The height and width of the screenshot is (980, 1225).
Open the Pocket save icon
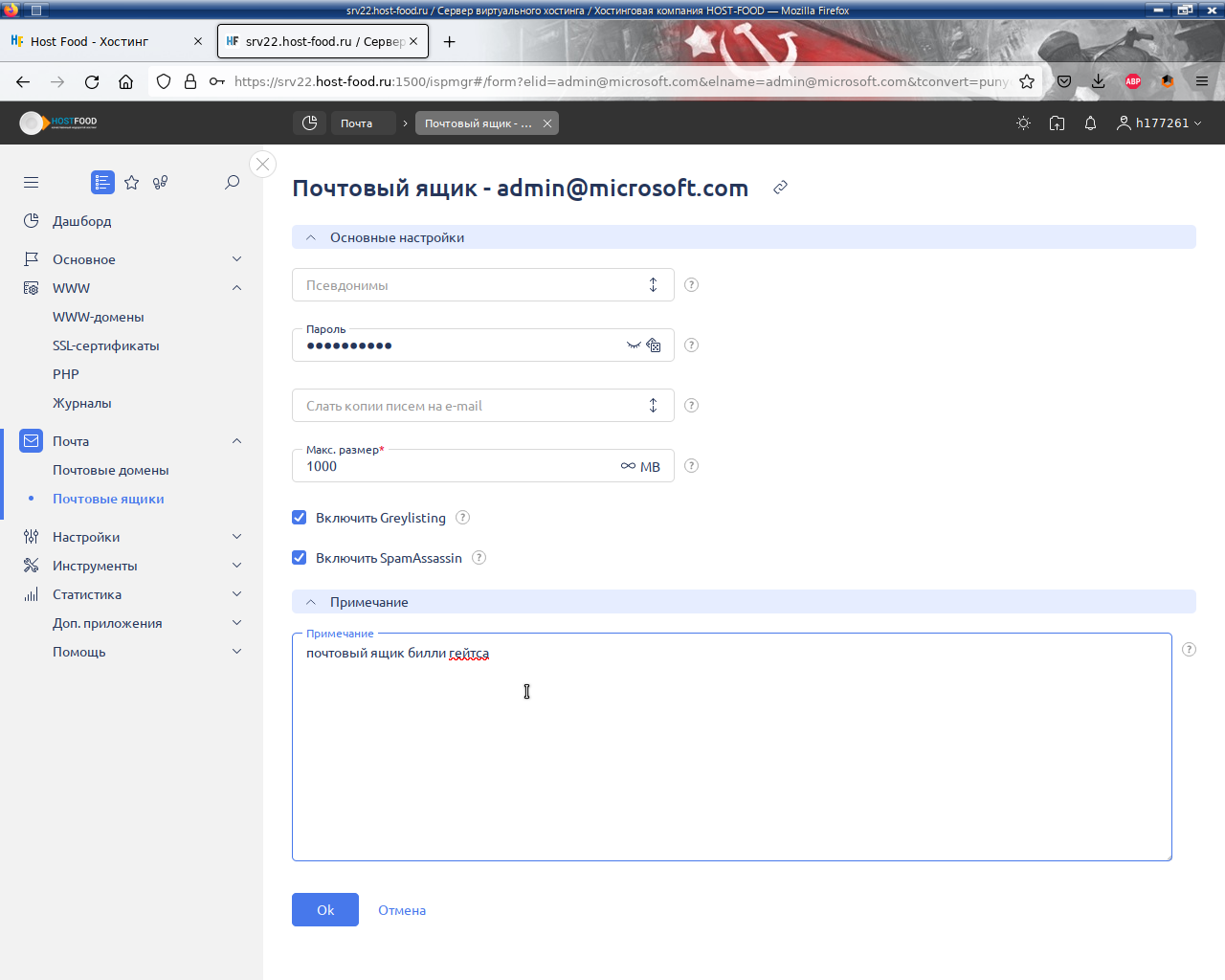1064,81
